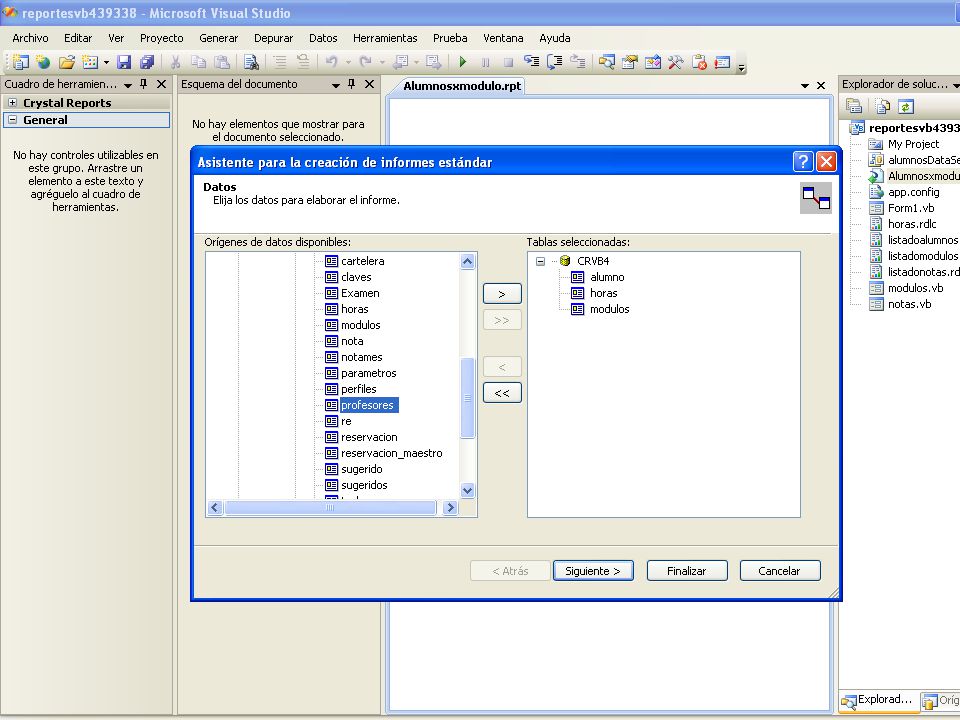Click the vertical scrollbar down arrow in sources list
This screenshot has height=720, width=960.
(468, 490)
